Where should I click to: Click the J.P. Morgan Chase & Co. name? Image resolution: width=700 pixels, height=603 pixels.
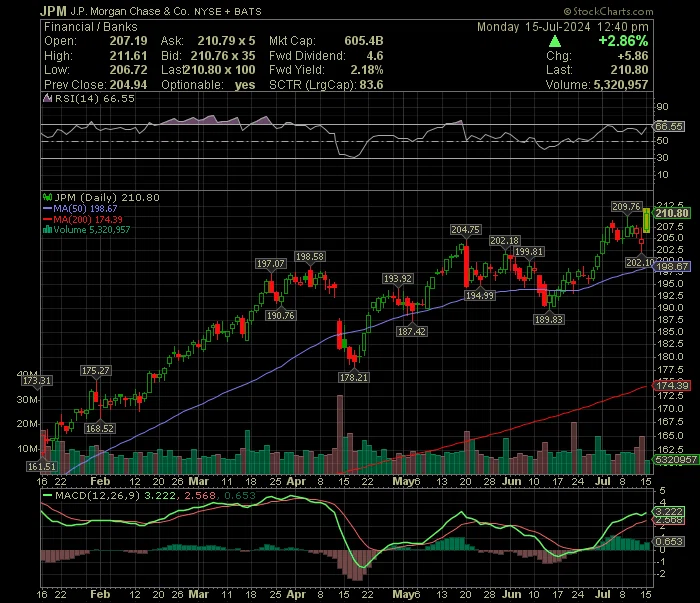(130, 12)
